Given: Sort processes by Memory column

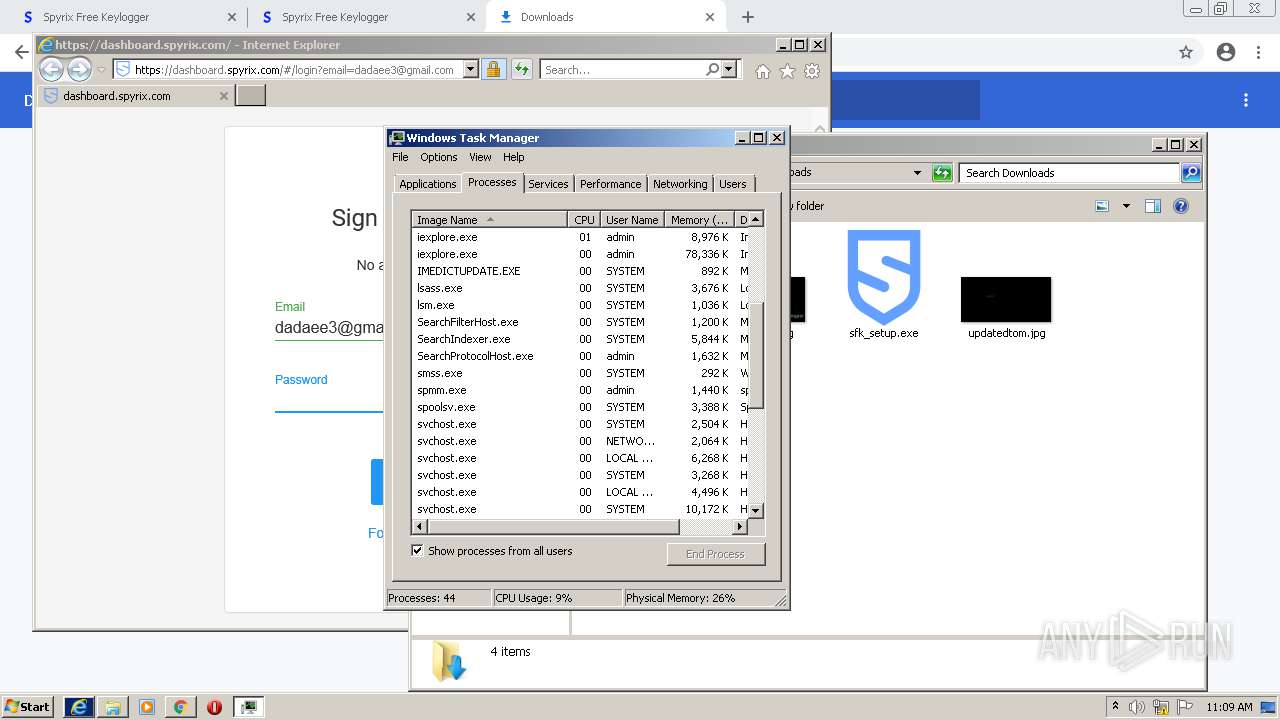Looking at the screenshot, I should click(x=700, y=219).
